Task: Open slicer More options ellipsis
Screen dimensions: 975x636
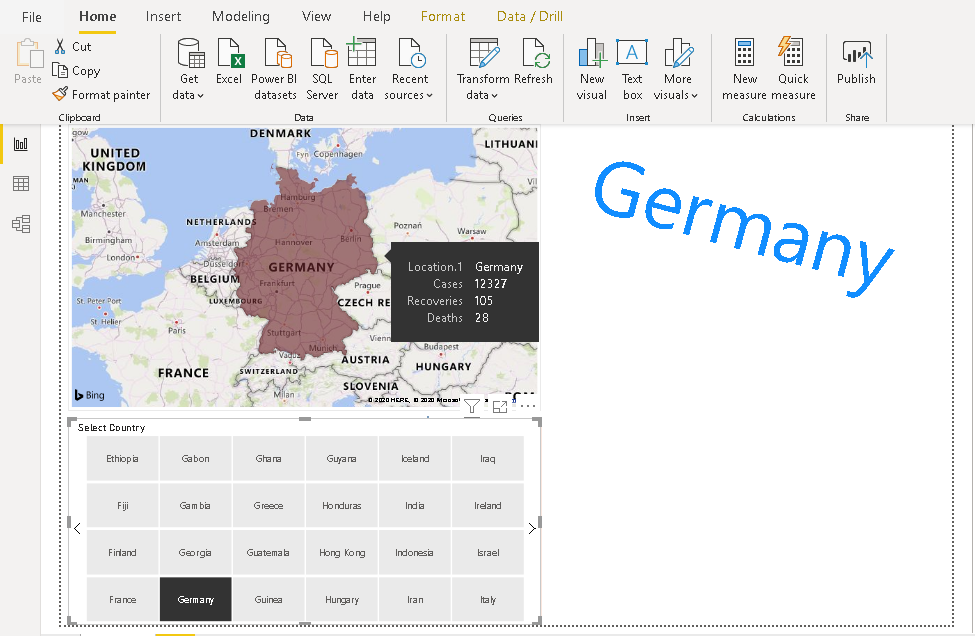Action: pyautogui.click(x=528, y=407)
